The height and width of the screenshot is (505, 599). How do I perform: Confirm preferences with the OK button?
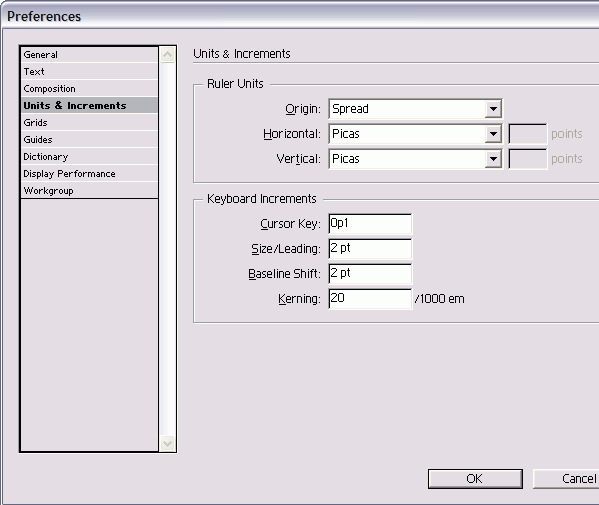[x=475, y=479]
